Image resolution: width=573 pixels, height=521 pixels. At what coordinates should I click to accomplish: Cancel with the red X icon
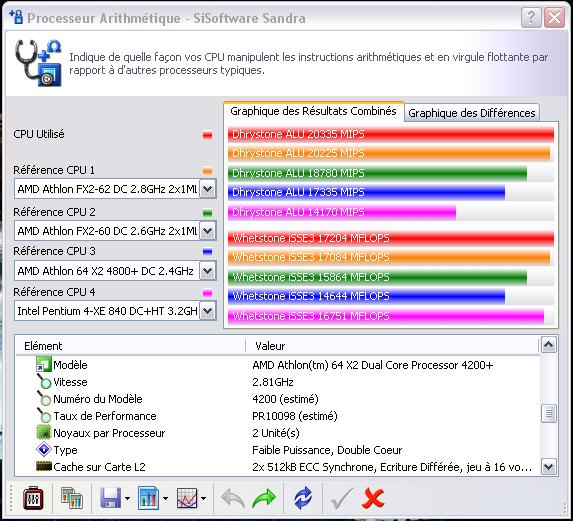373,498
